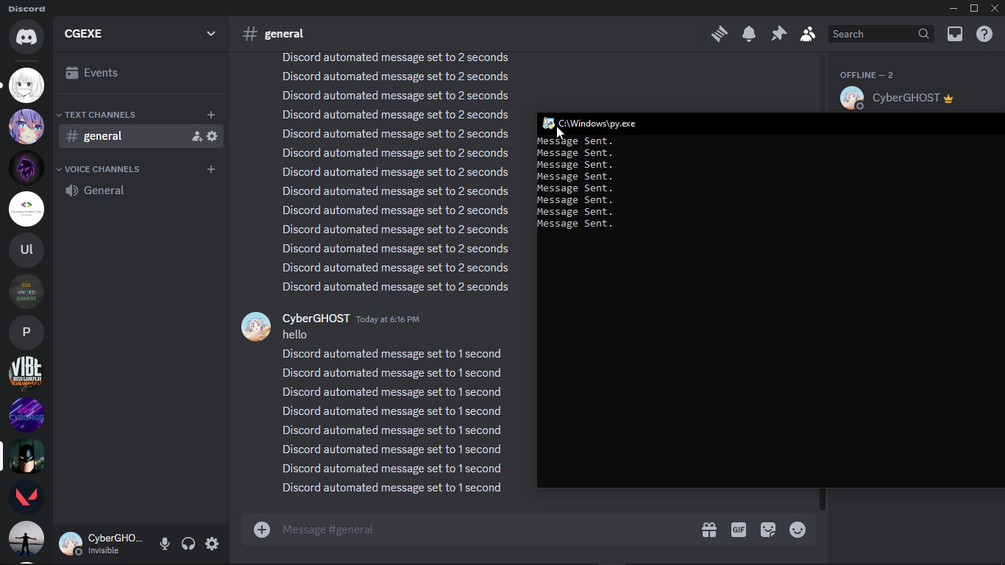The image size is (1005, 565).
Task: Open the dark purple figure server
Action: [26, 168]
